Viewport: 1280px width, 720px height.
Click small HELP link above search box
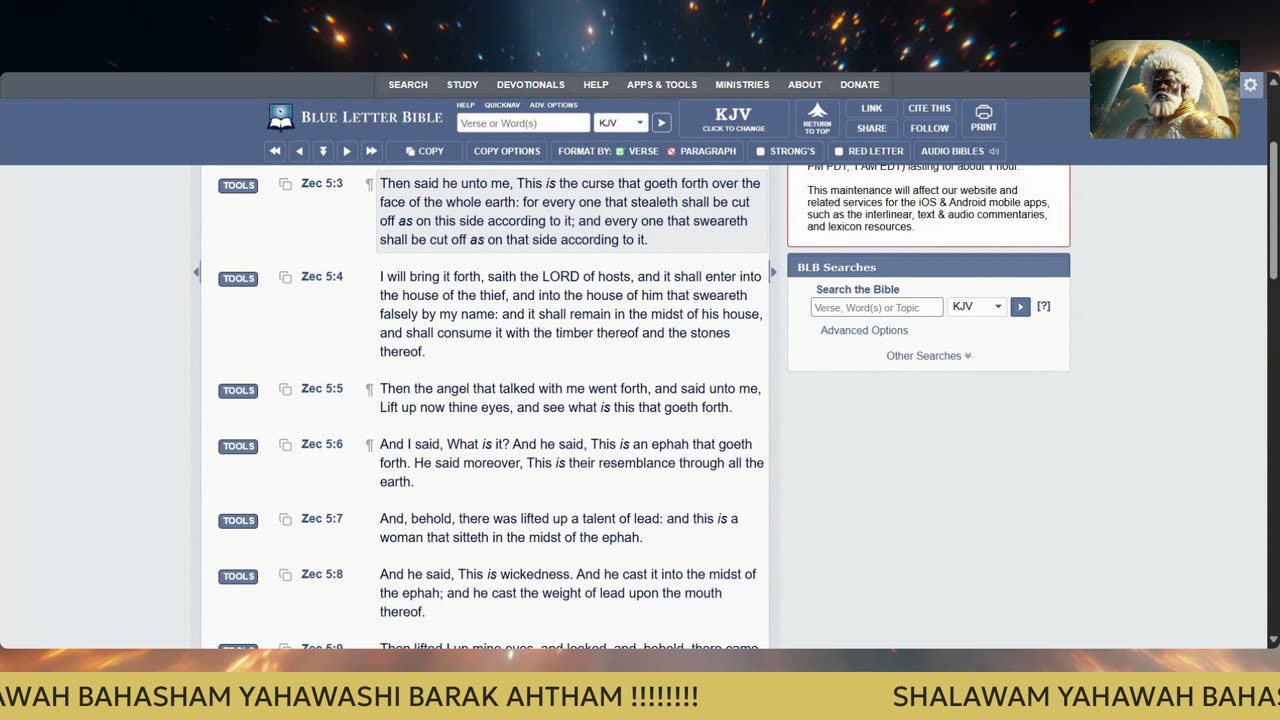[466, 105]
